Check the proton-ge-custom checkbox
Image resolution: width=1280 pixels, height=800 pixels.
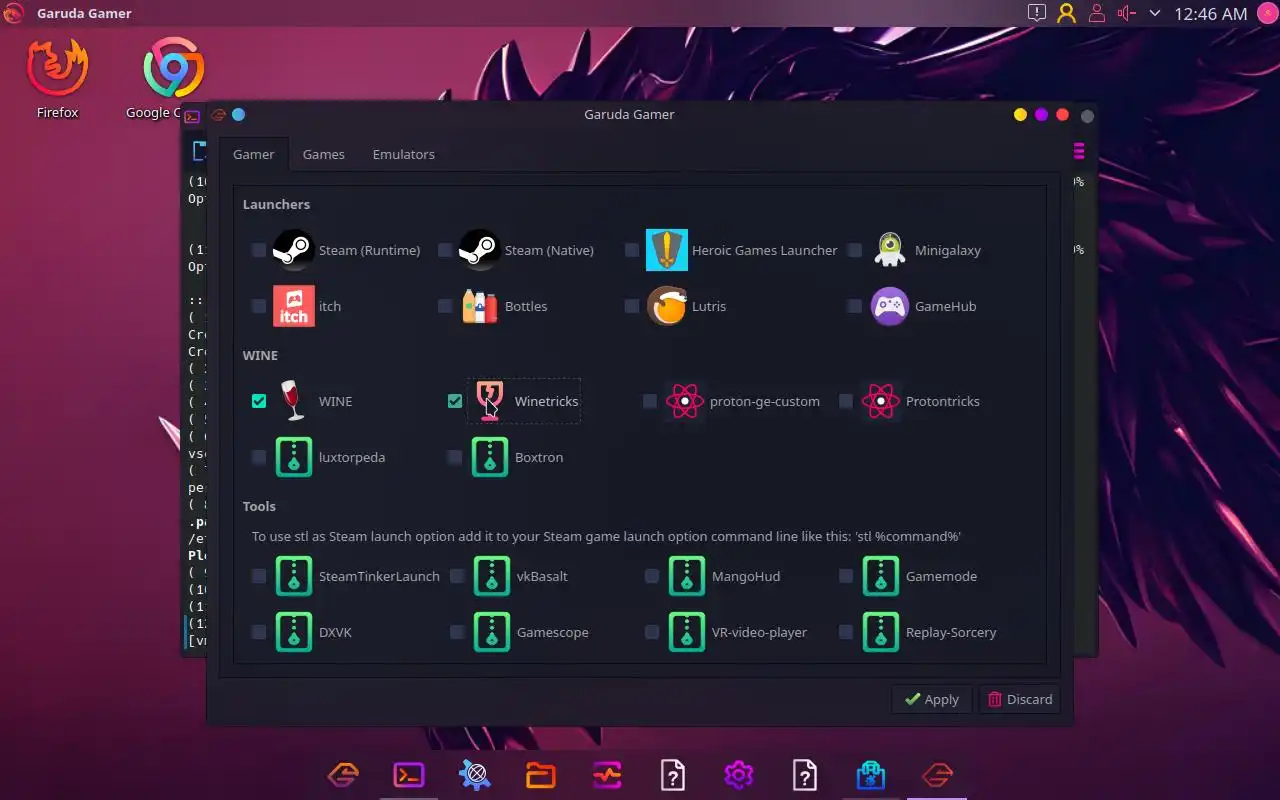point(650,401)
